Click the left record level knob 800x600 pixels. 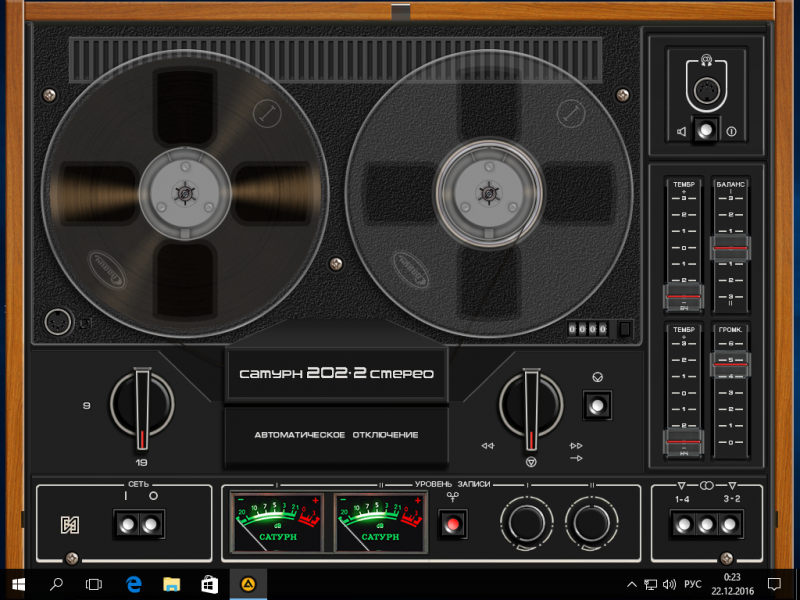(x=527, y=523)
